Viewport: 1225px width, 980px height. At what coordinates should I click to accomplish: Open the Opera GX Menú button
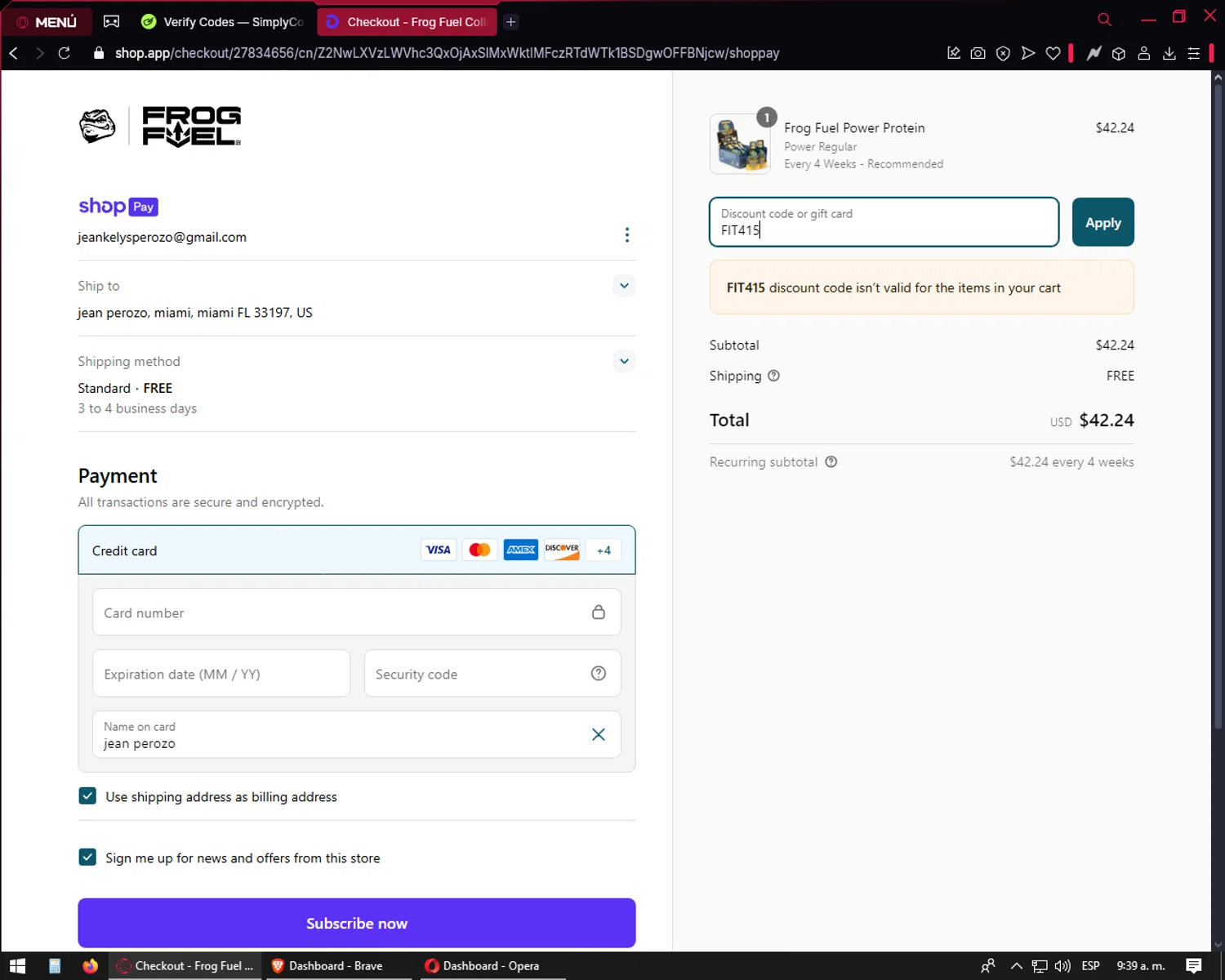pos(47,22)
